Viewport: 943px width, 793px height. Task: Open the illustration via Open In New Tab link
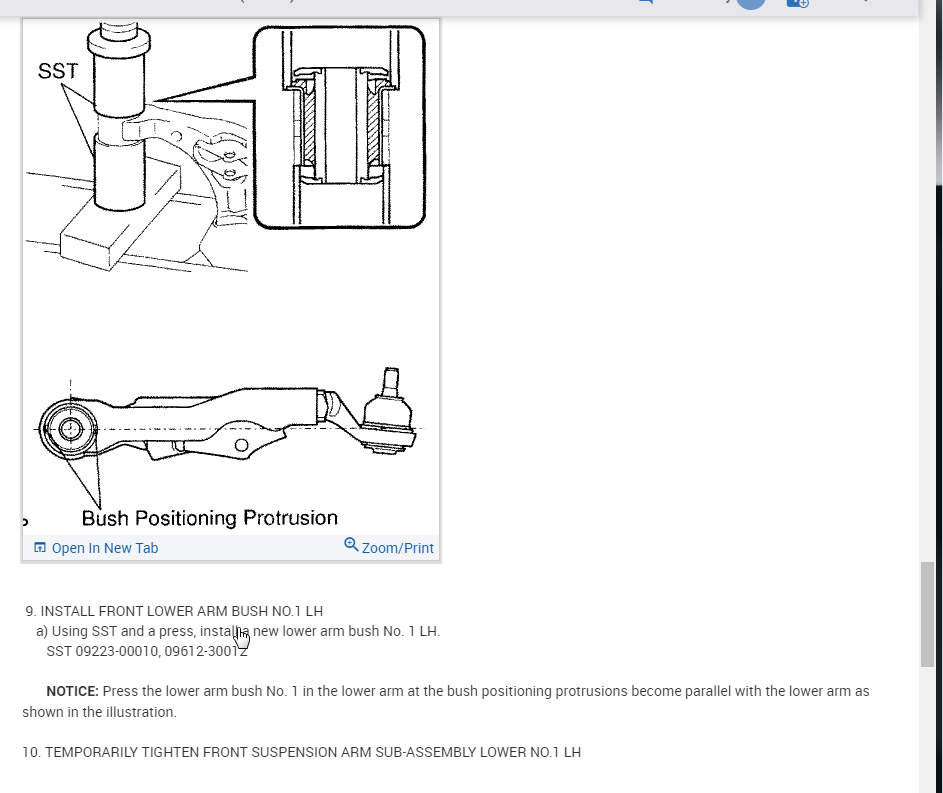(105, 548)
